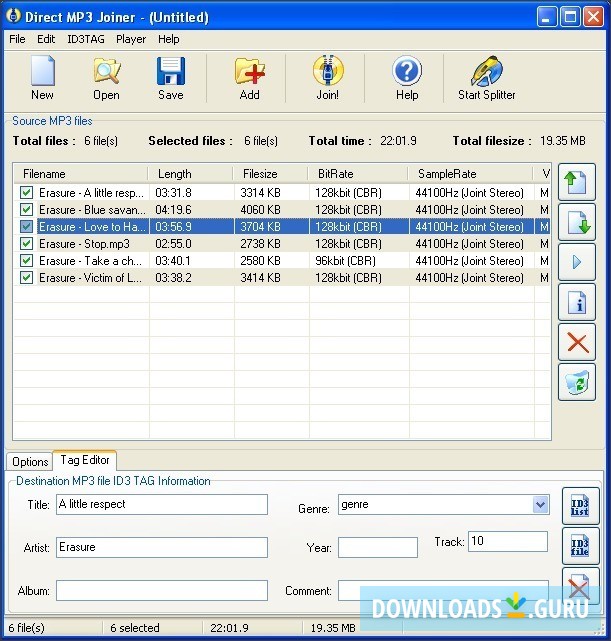
Task: Click the ID3 file button
Action: coord(580,546)
